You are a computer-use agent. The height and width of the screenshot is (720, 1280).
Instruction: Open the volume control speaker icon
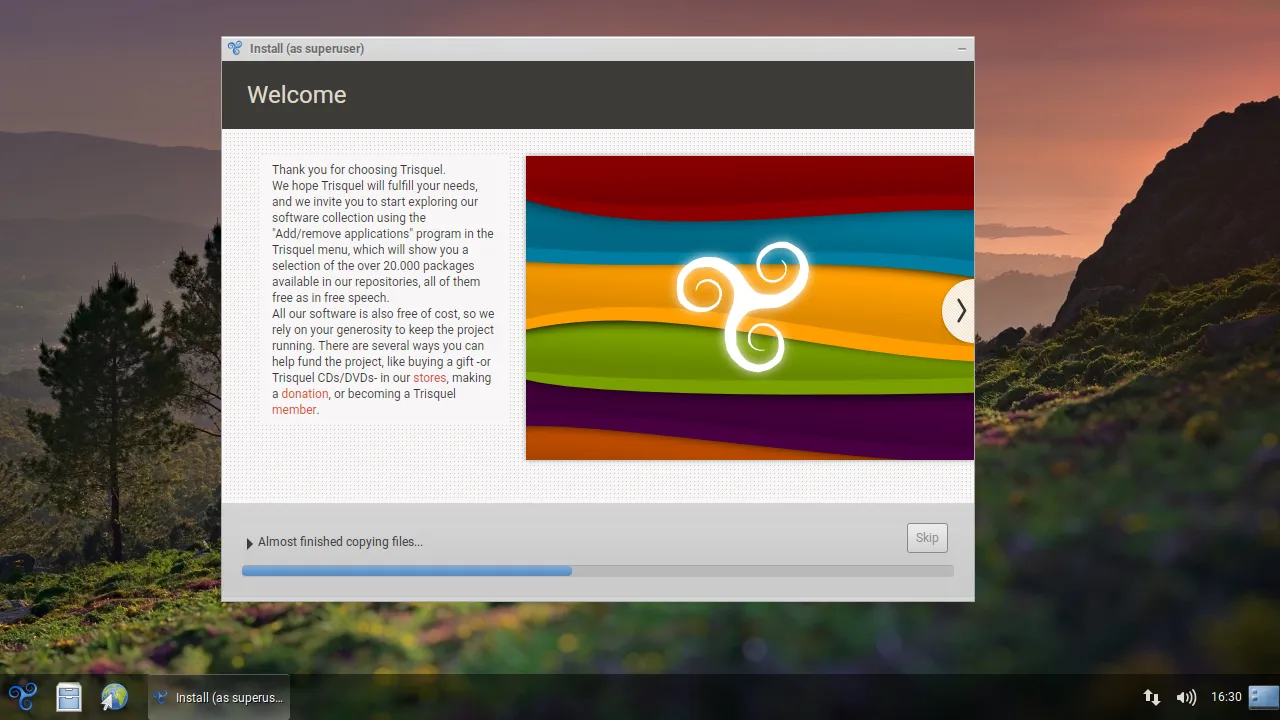pyautogui.click(x=1186, y=697)
